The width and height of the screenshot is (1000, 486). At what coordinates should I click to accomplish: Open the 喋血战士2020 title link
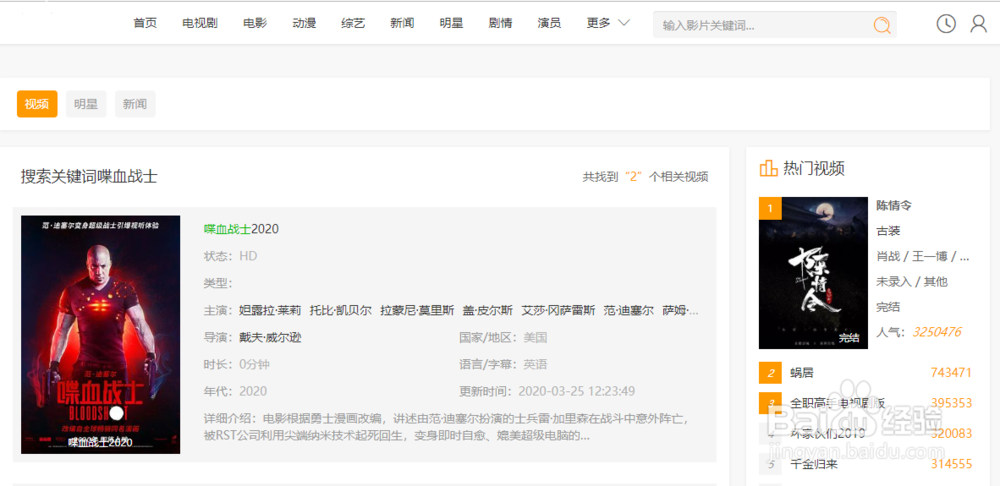coord(241,229)
